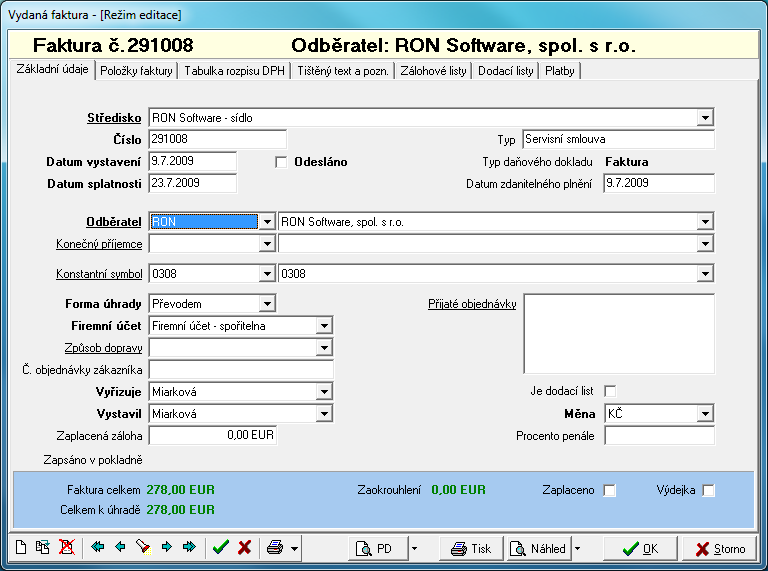Tick the Zaplaceno checkbox

610,490
